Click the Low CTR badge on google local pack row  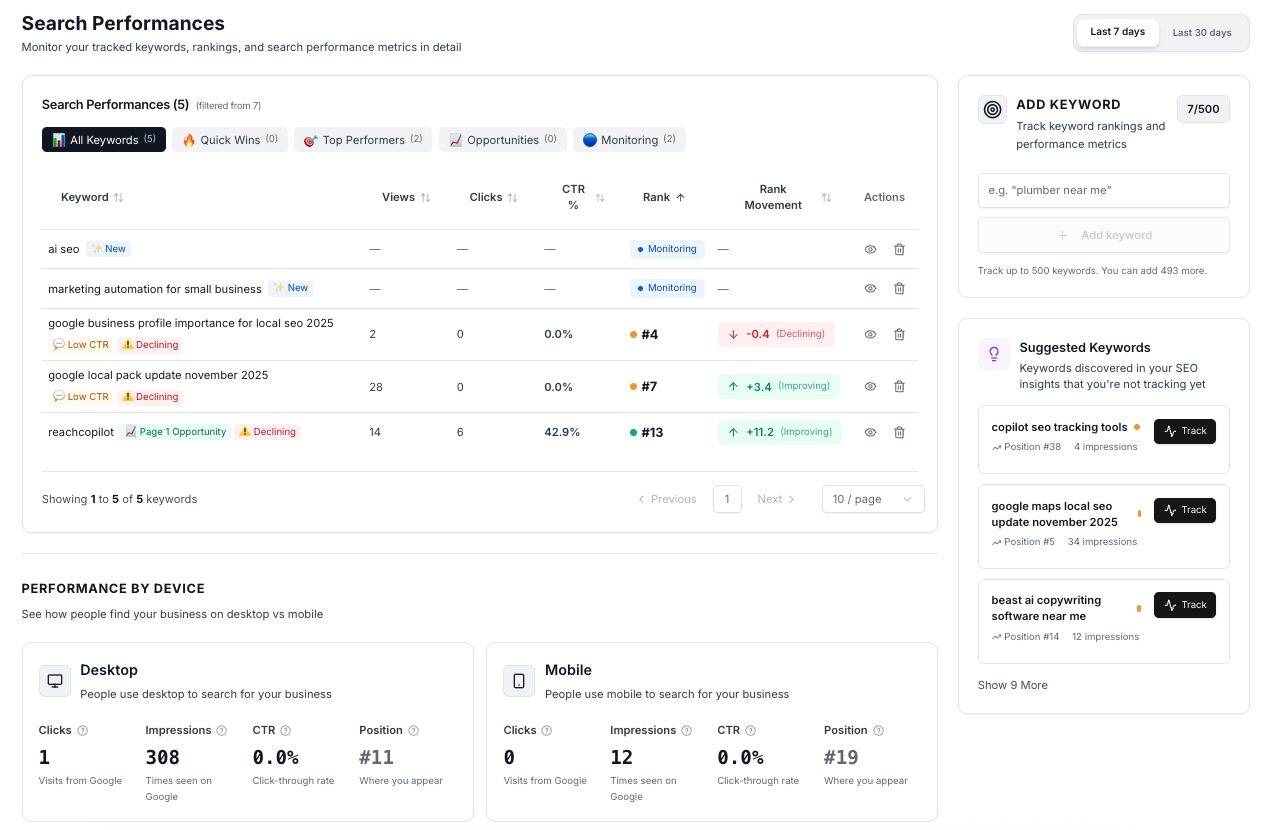click(x=80, y=396)
